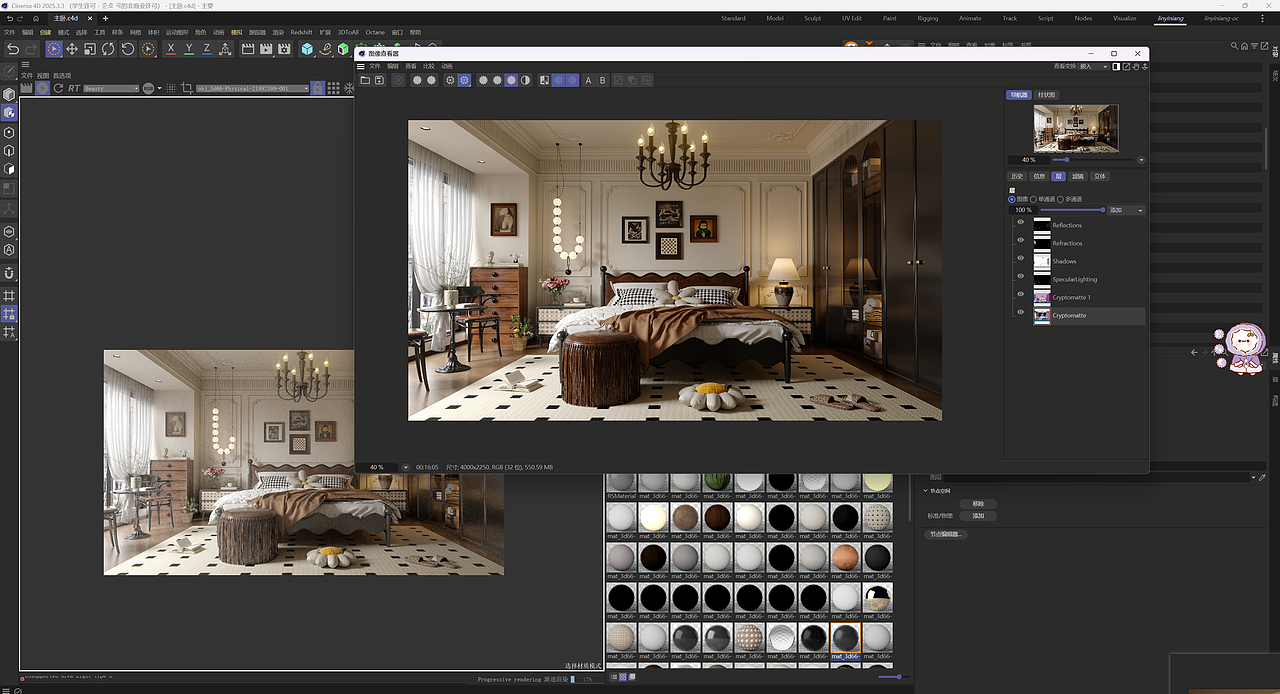The width and height of the screenshot is (1280, 694).
Task: Open the 添加 blend mode dropdown
Action: [1125, 210]
